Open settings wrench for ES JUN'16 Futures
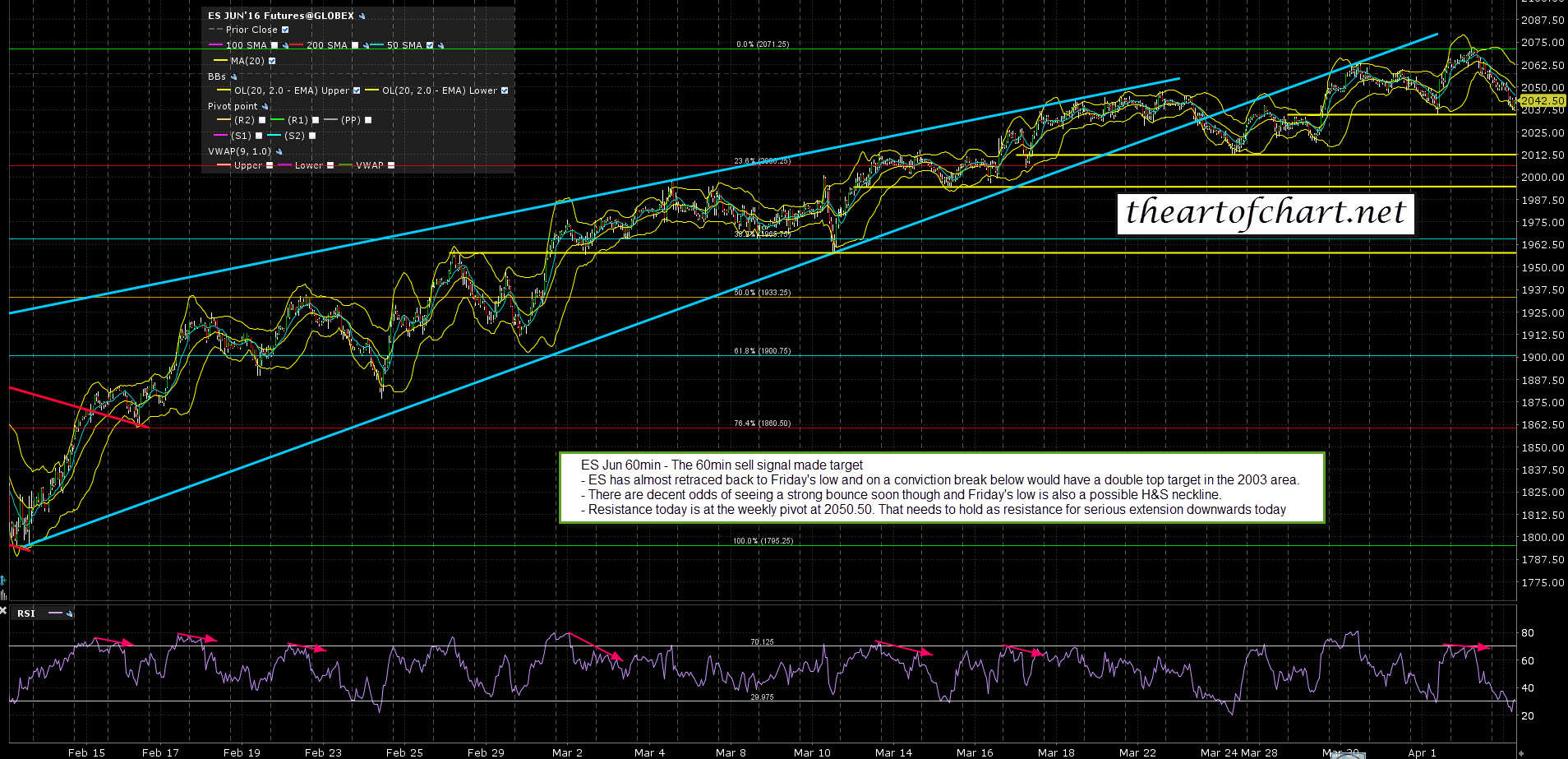1568x759 pixels. click(x=362, y=16)
